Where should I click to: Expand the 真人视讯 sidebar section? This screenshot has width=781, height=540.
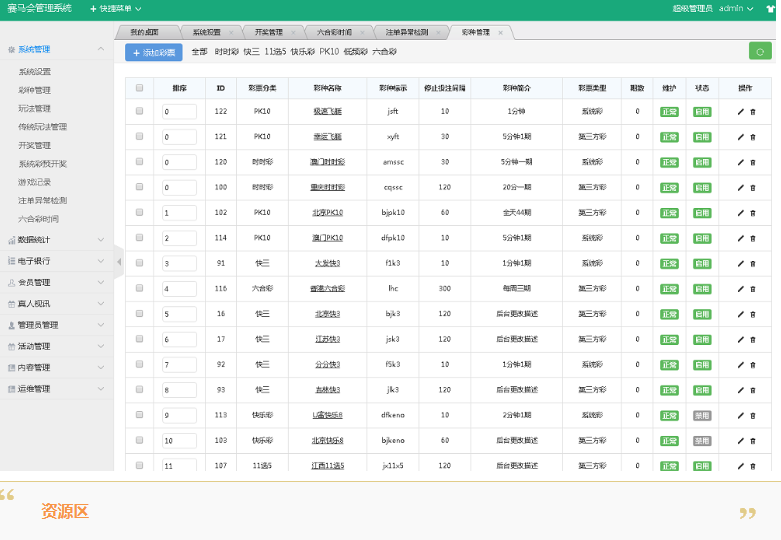(57, 304)
